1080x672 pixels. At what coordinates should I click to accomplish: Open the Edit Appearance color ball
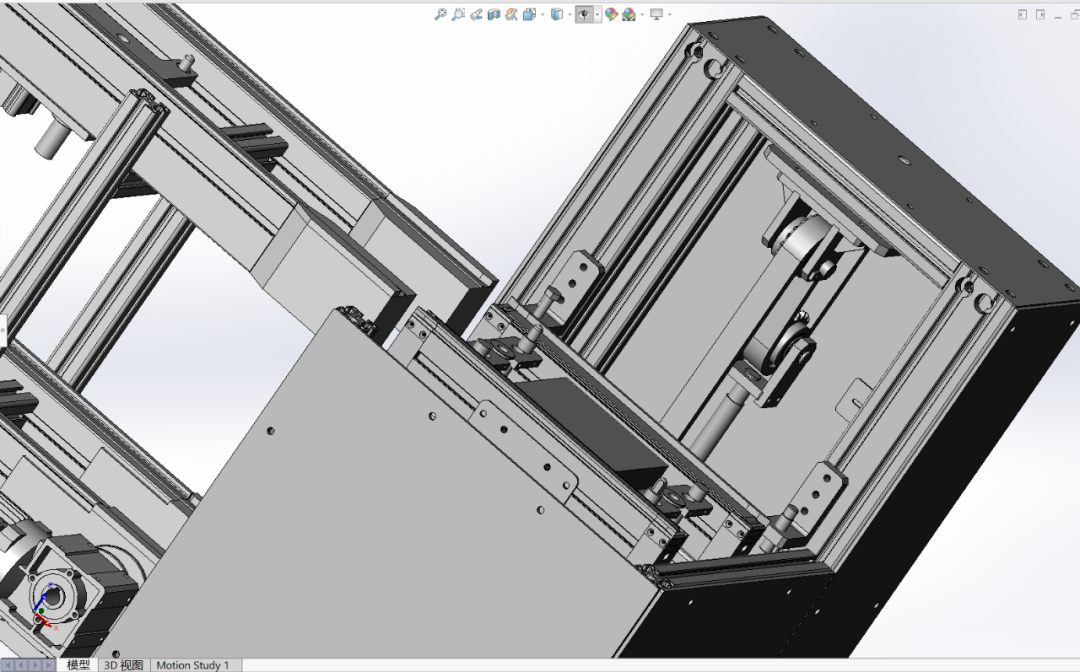point(611,14)
